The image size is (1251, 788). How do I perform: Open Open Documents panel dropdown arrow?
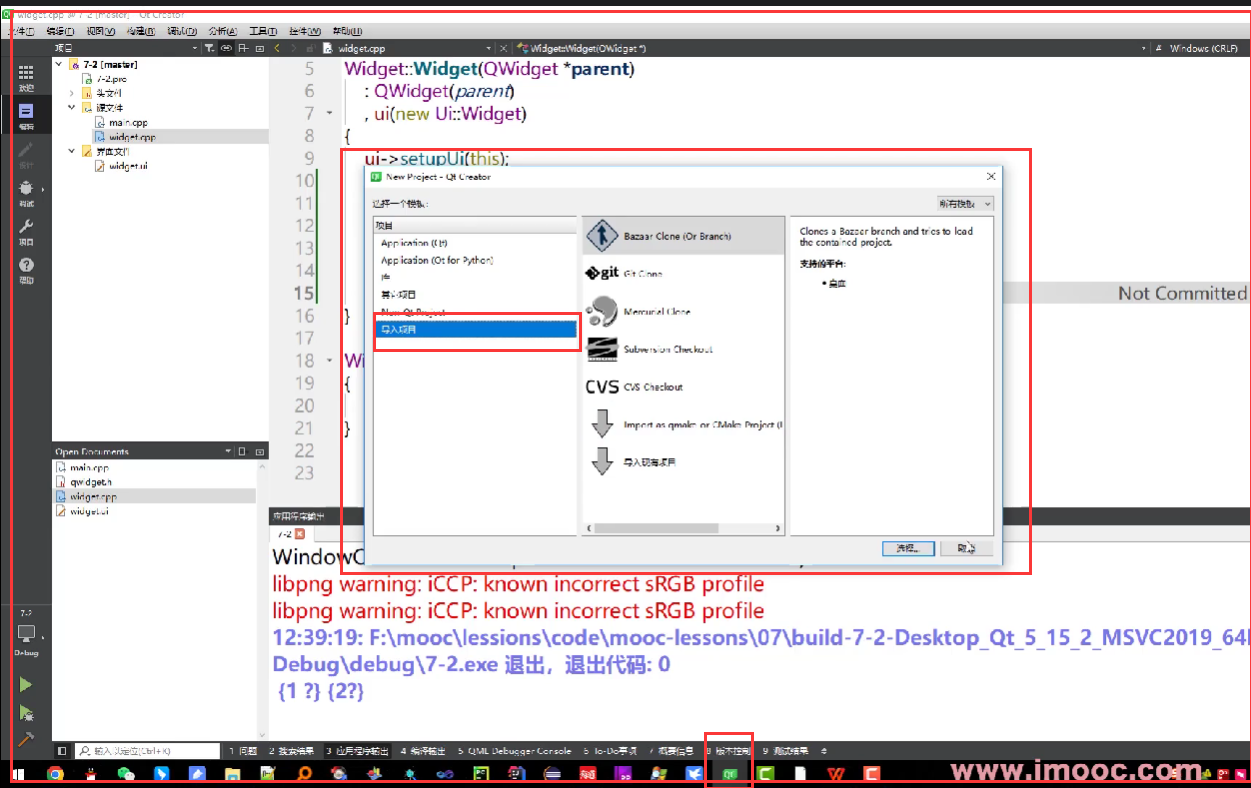tap(228, 452)
